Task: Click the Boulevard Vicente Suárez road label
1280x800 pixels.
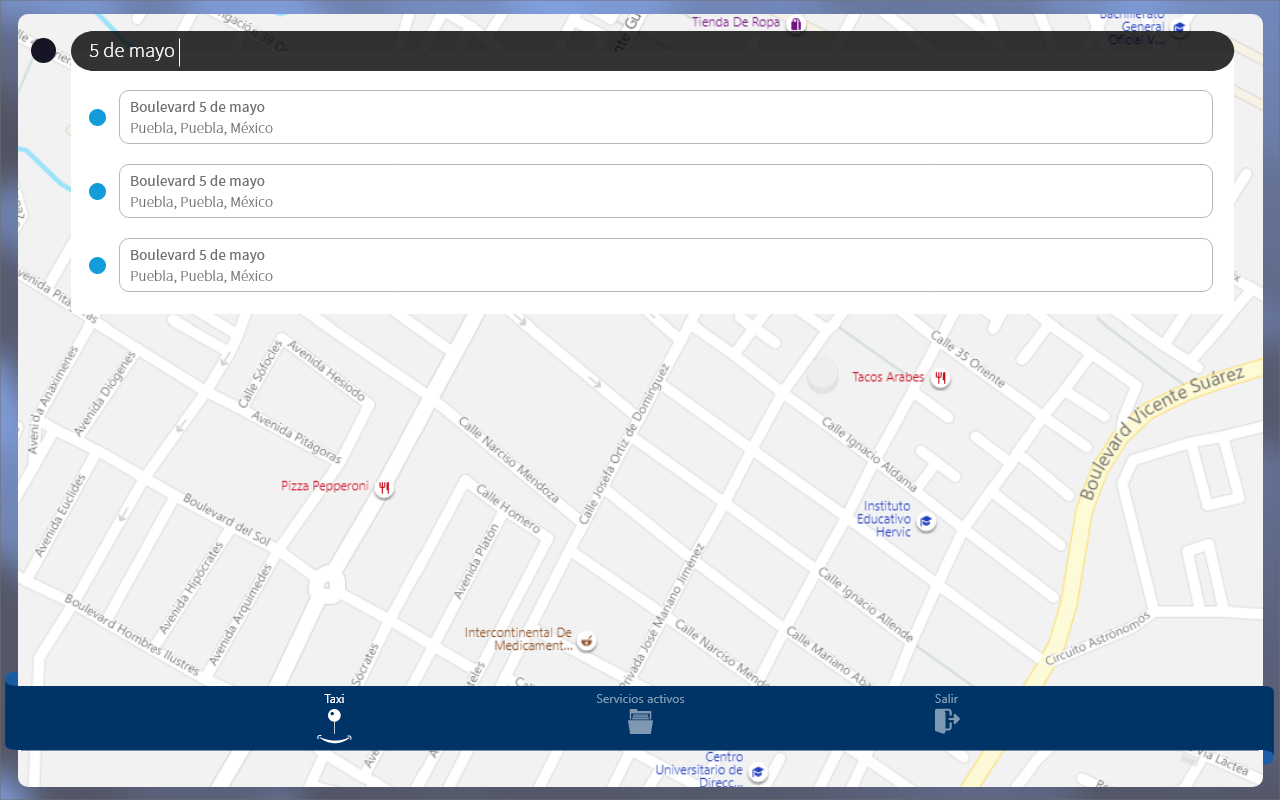Action: click(1160, 432)
